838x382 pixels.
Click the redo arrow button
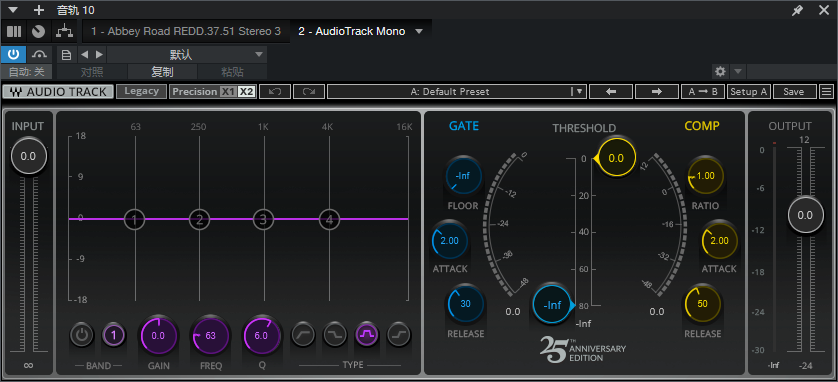[x=308, y=92]
